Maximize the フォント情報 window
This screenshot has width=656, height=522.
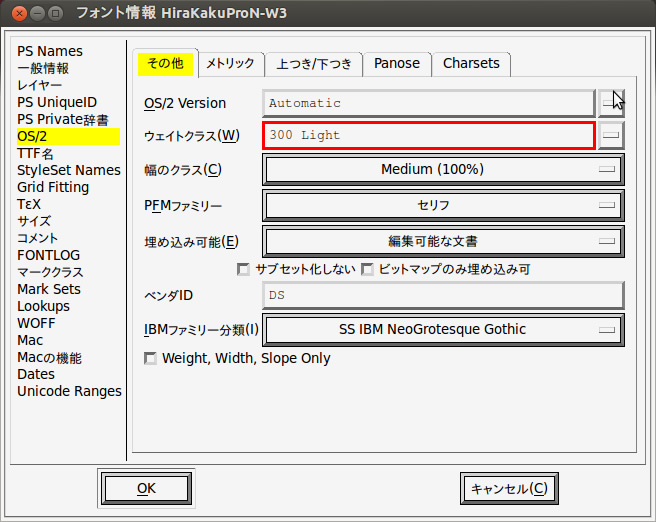point(55,14)
